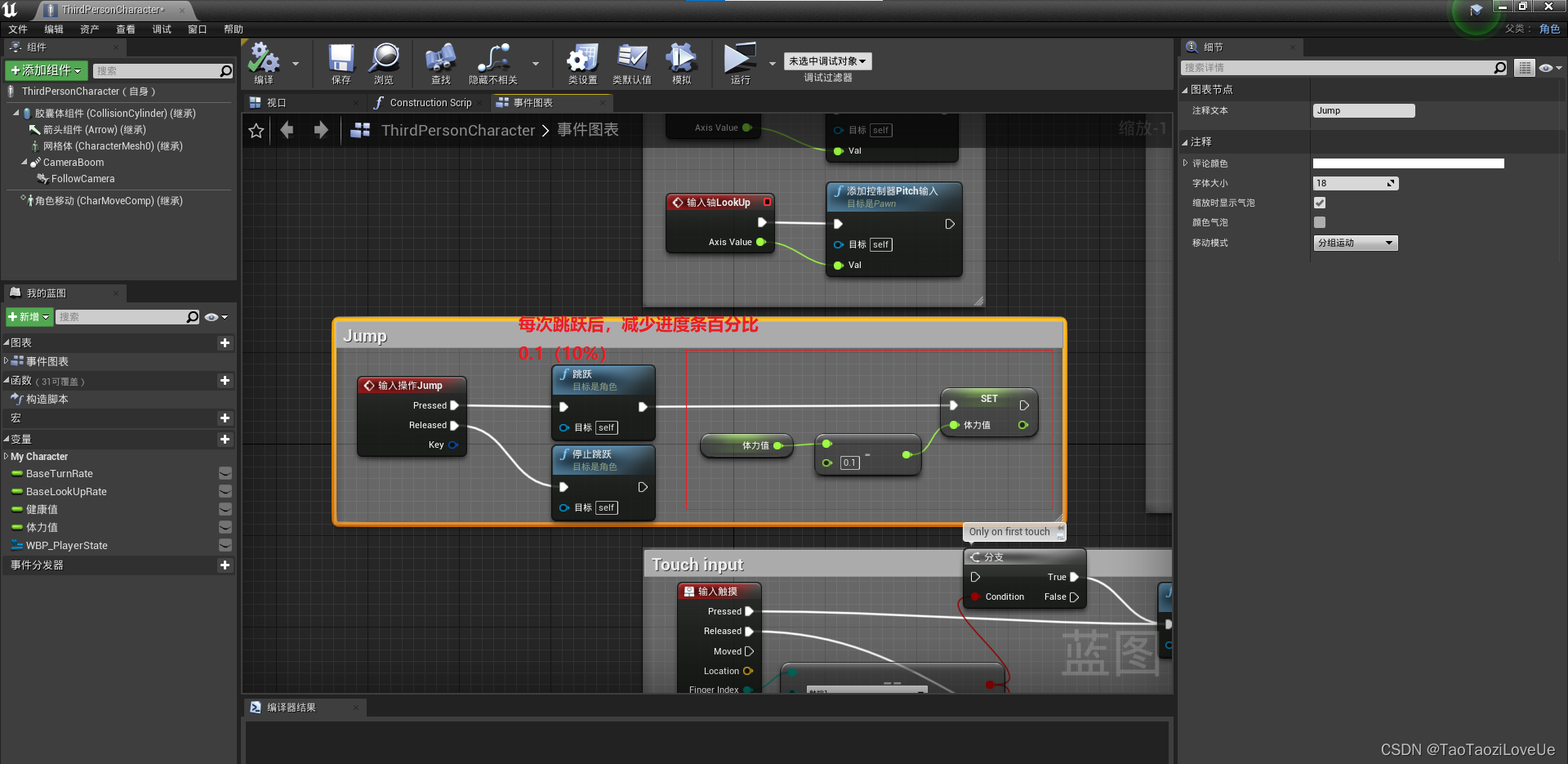This screenshot has height=764, width=1568.
Task: Open the 未选中调试对象 debug object dropdown
Action: (826, 60)
